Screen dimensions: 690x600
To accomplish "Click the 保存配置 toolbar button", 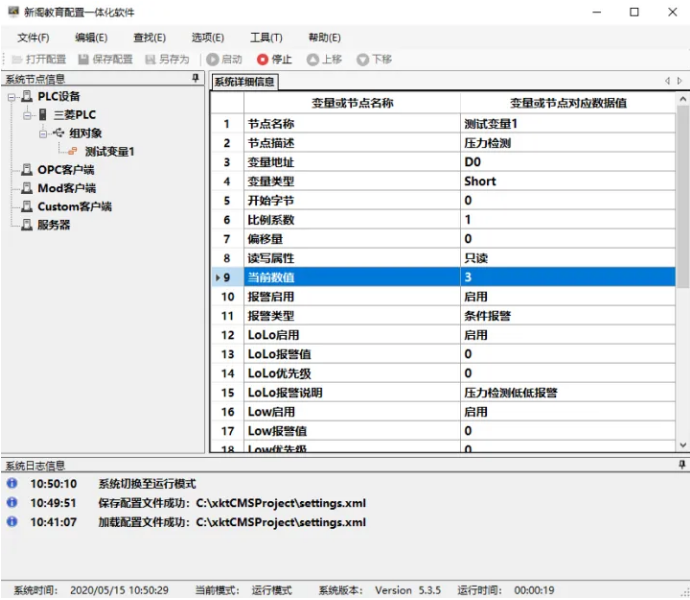I will click(106, 59).
